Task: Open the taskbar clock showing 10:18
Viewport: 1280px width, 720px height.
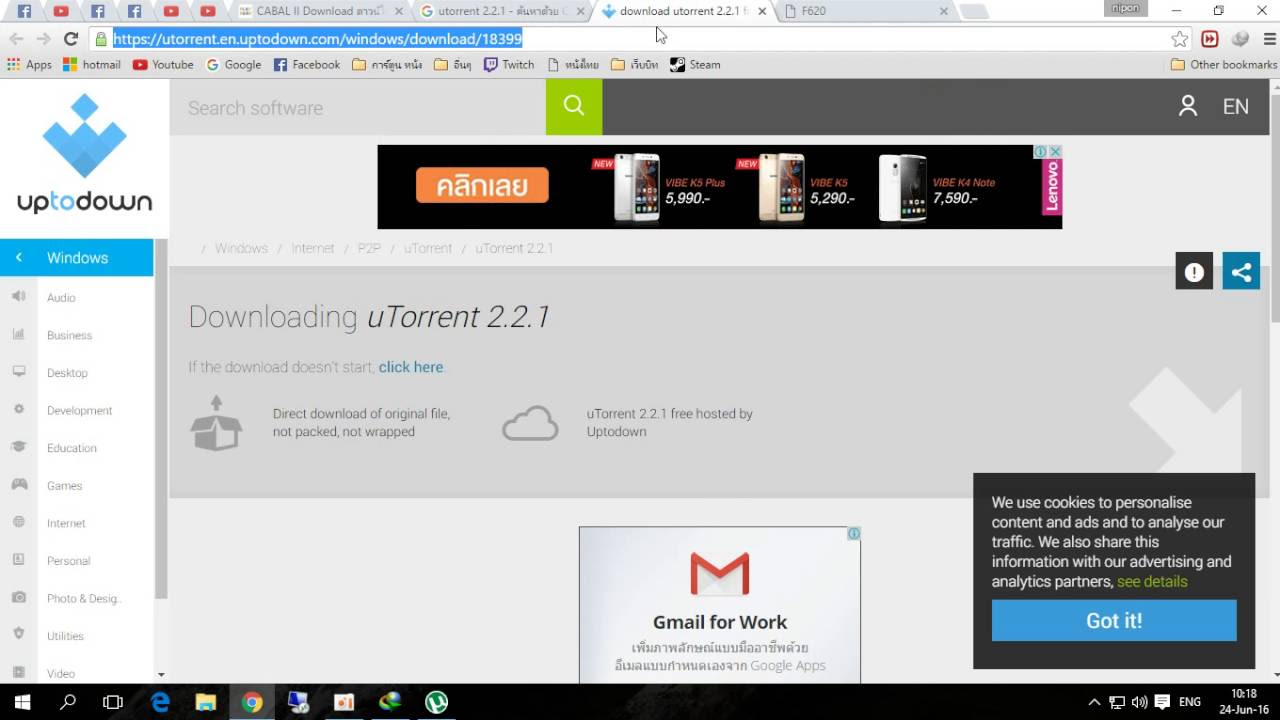Action: [x=1243, y=701]
